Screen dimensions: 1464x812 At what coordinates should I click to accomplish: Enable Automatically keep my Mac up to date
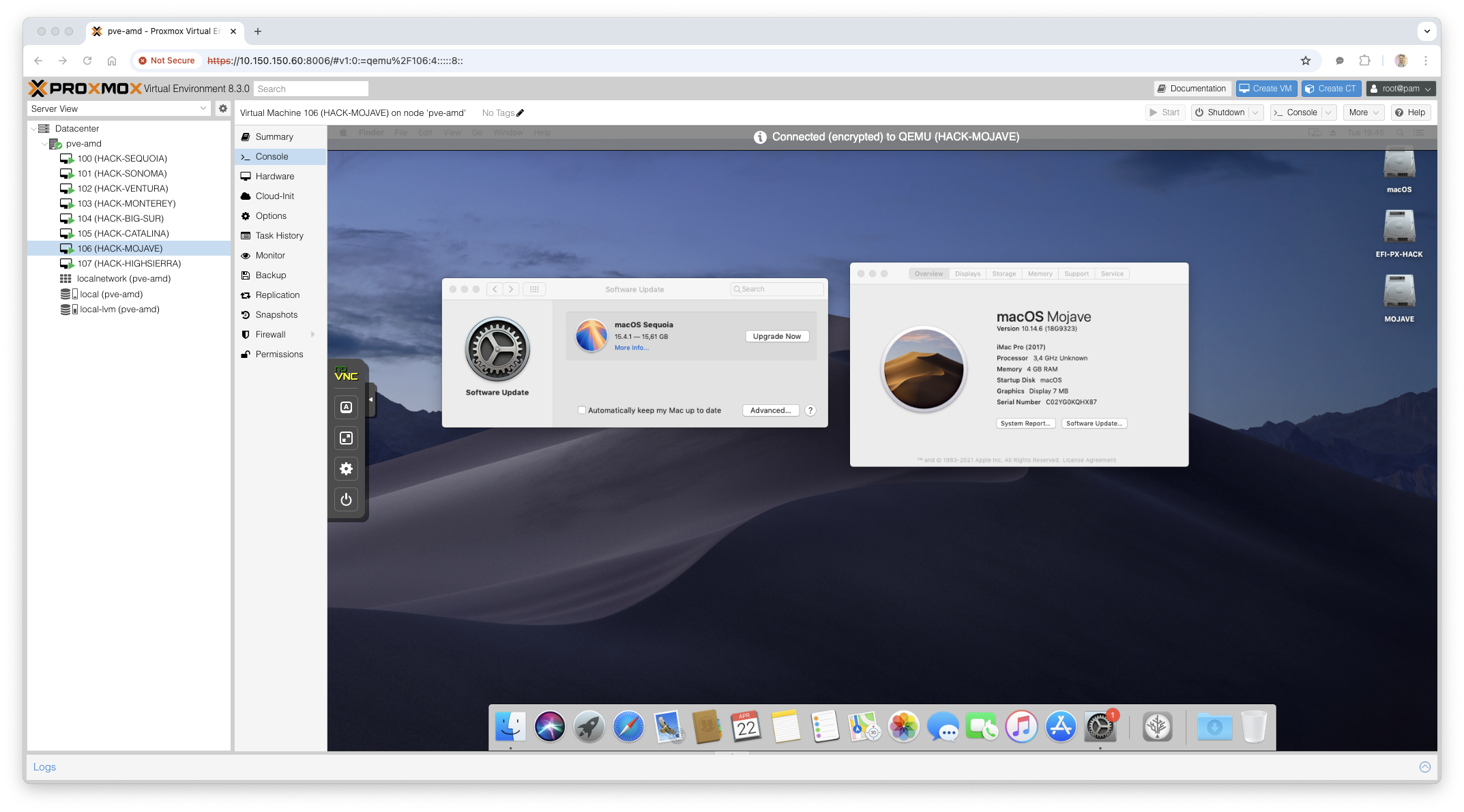click(582, 410)
